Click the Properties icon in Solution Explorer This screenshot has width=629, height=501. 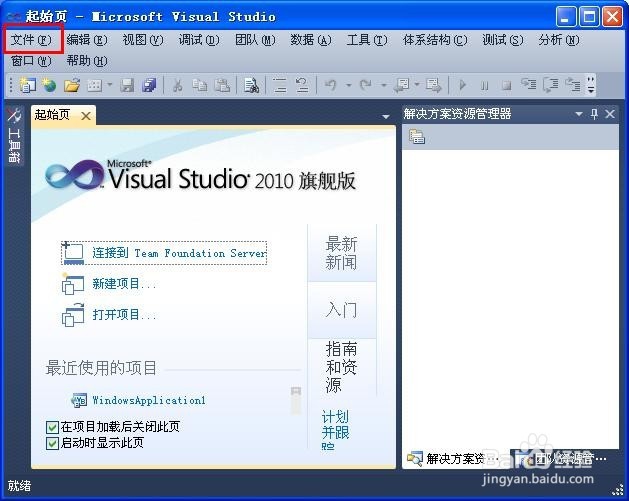coord(417,137)
